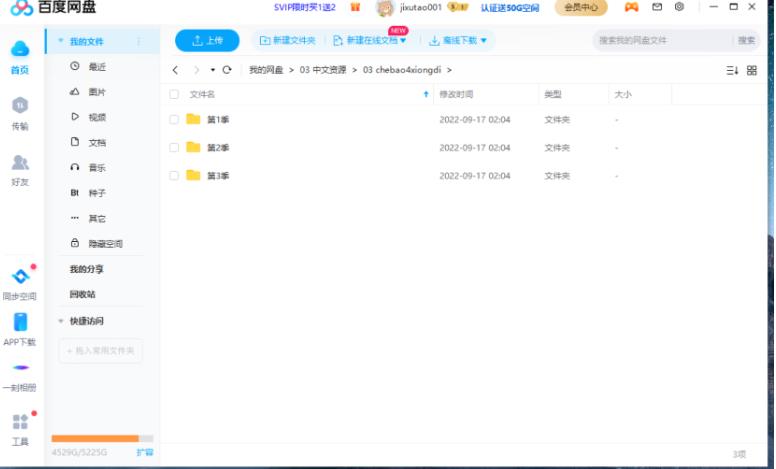This screenshot has width=776, height=469.
Task: Check the box for folder 第1季
Action: [174, 119]
